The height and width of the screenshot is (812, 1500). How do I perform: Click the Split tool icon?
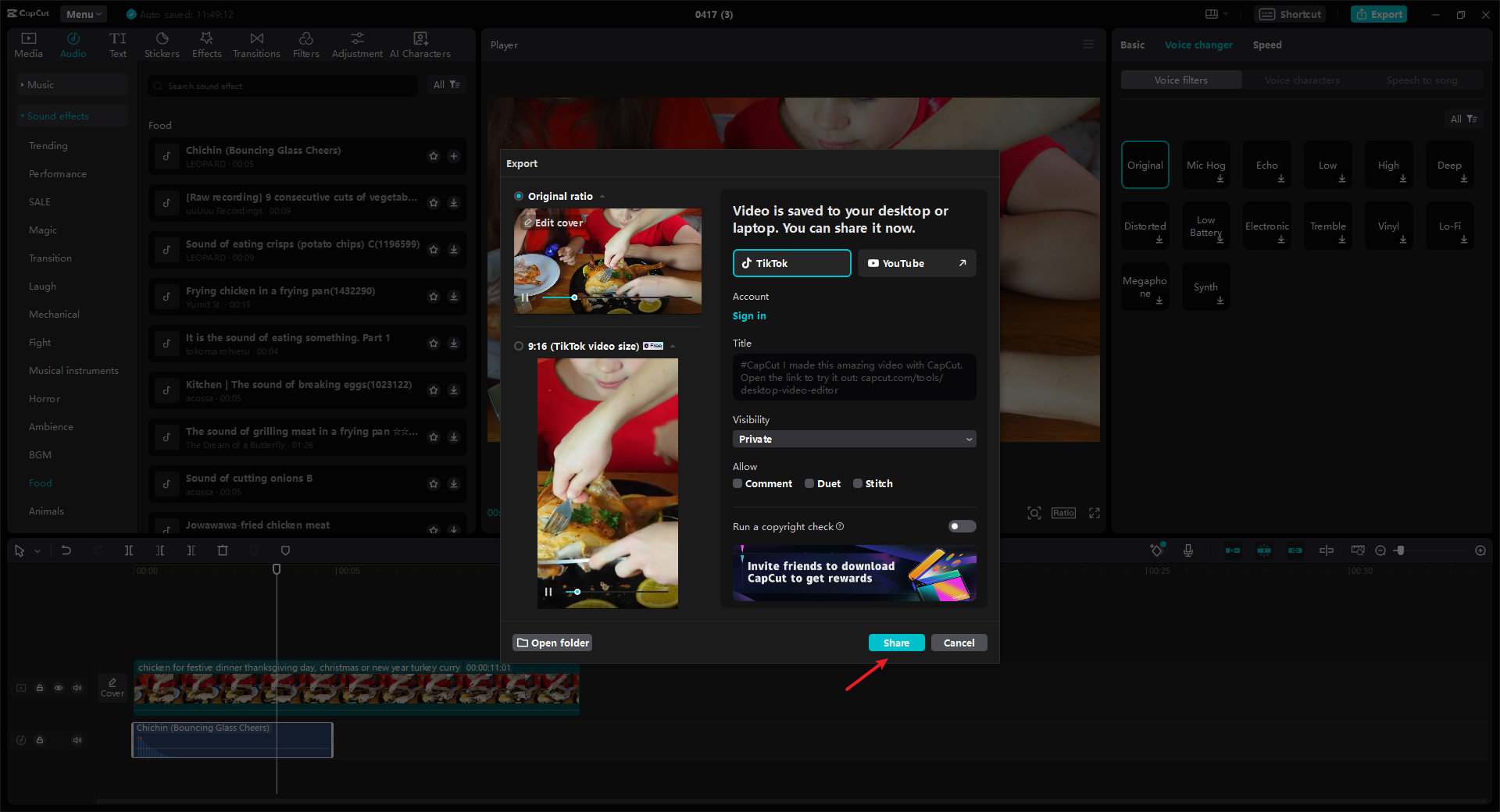point(129,550)
